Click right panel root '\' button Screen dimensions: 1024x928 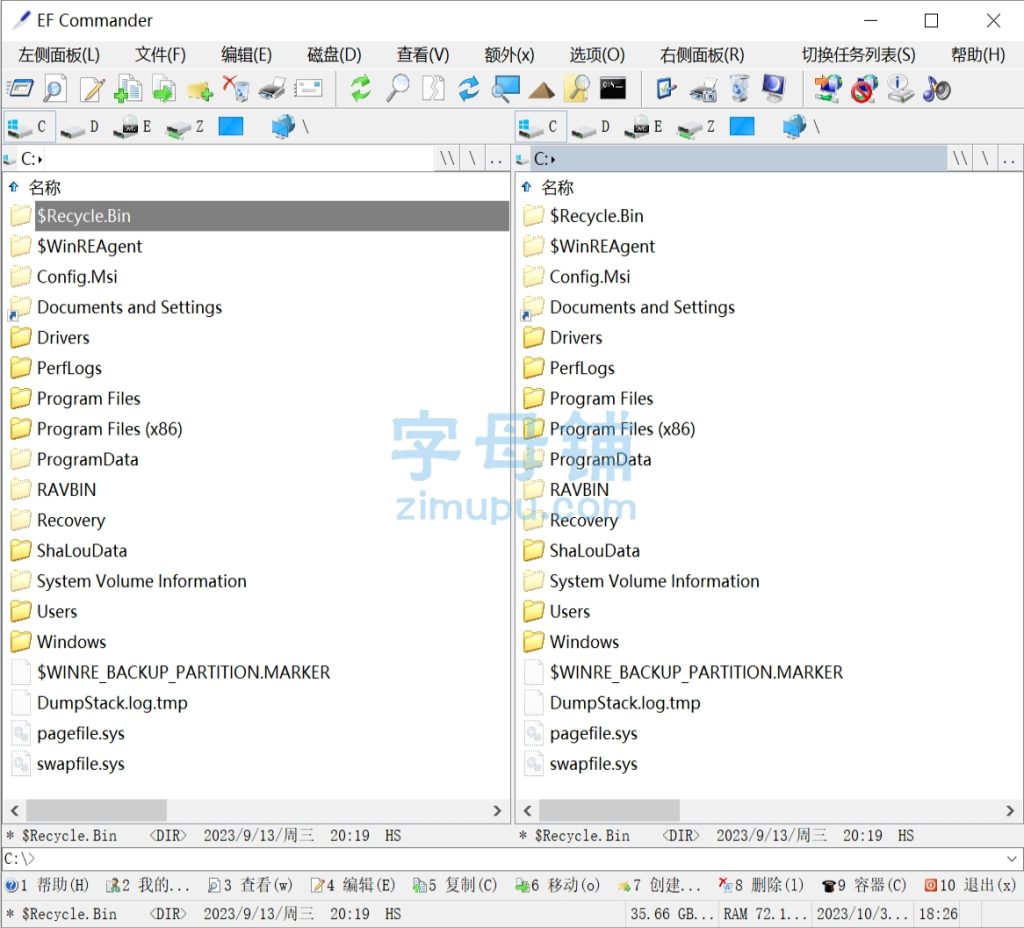[985, 159]
